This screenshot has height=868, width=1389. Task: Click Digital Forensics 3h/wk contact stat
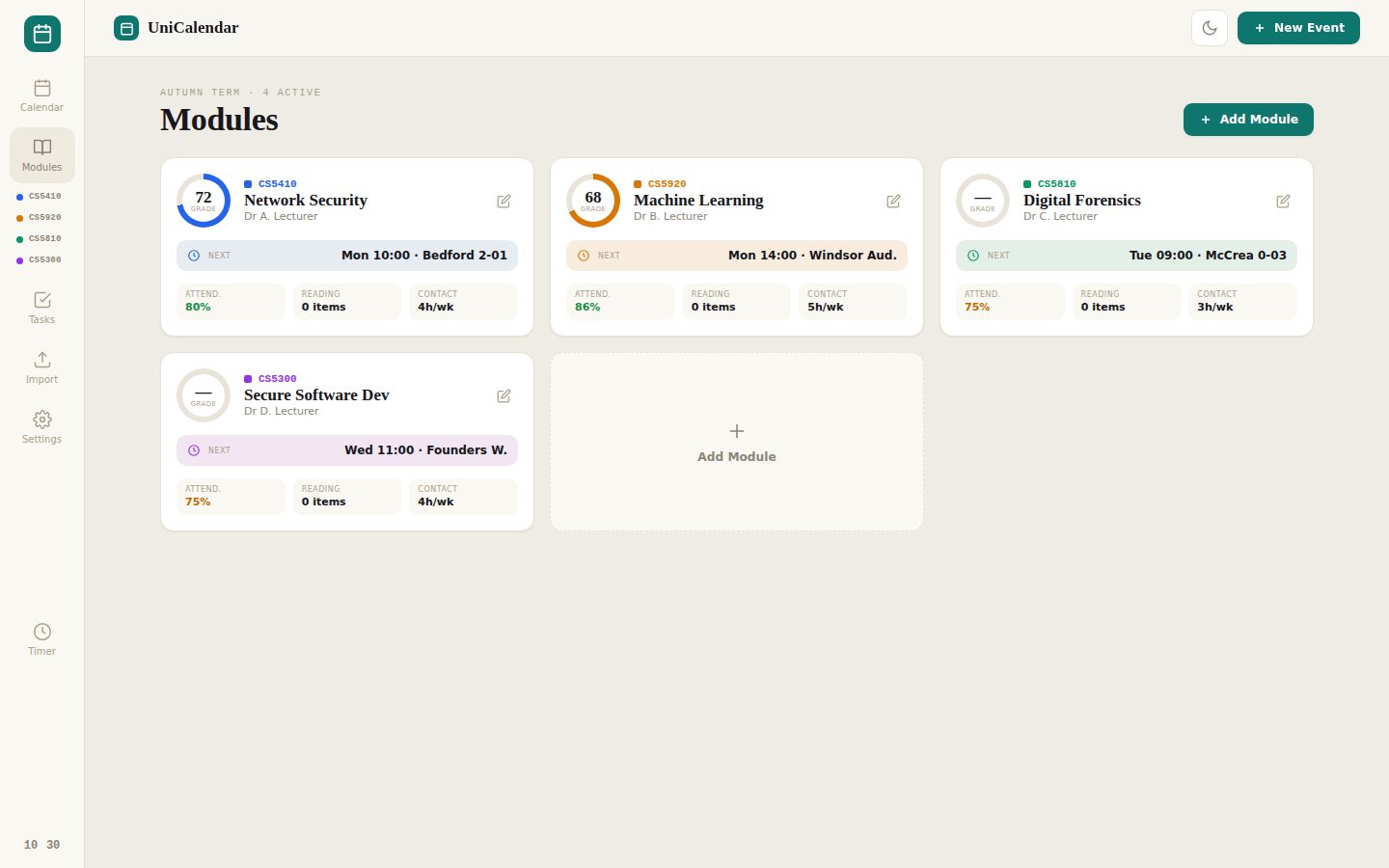1242,301
